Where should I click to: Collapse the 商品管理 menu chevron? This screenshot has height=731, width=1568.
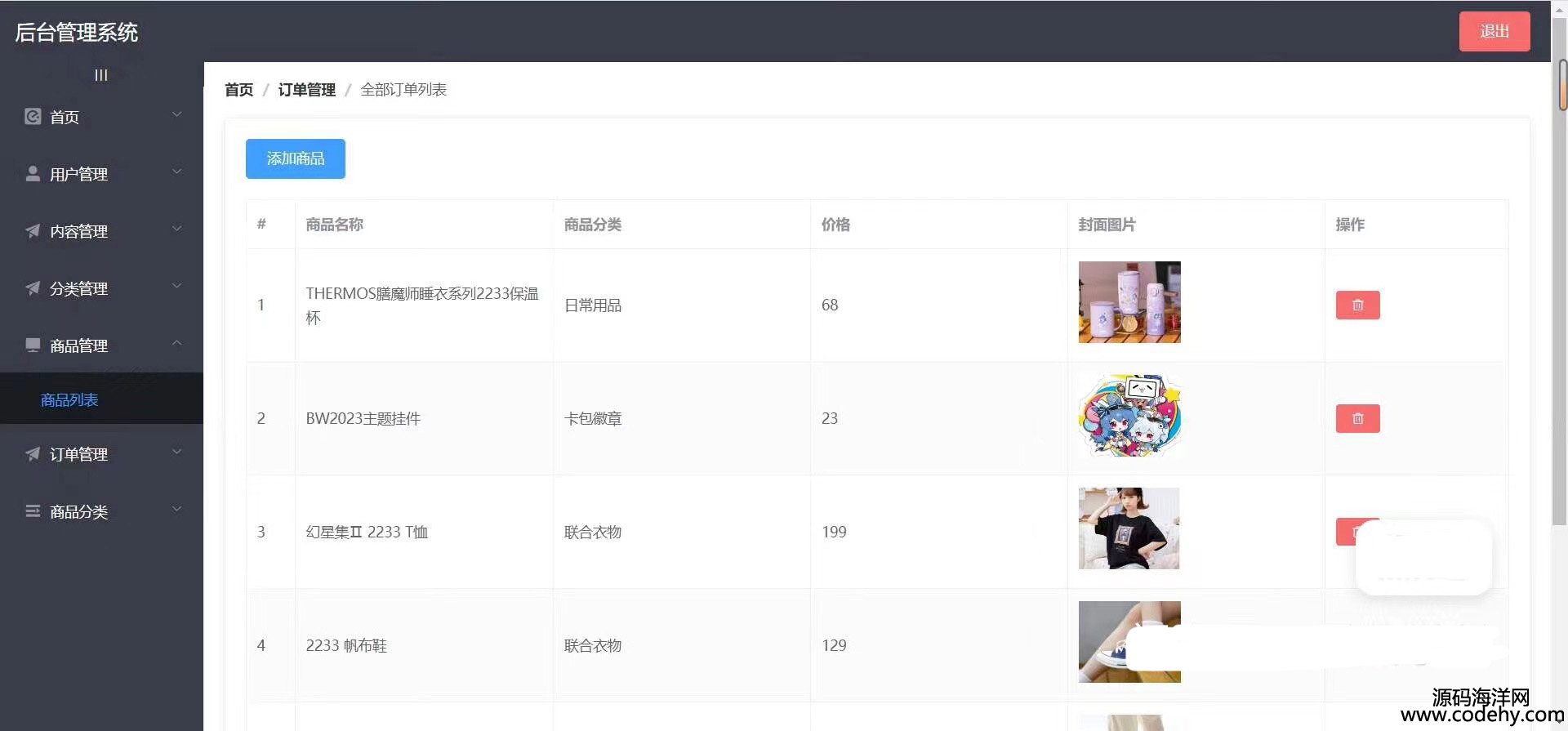pos(176,344)
